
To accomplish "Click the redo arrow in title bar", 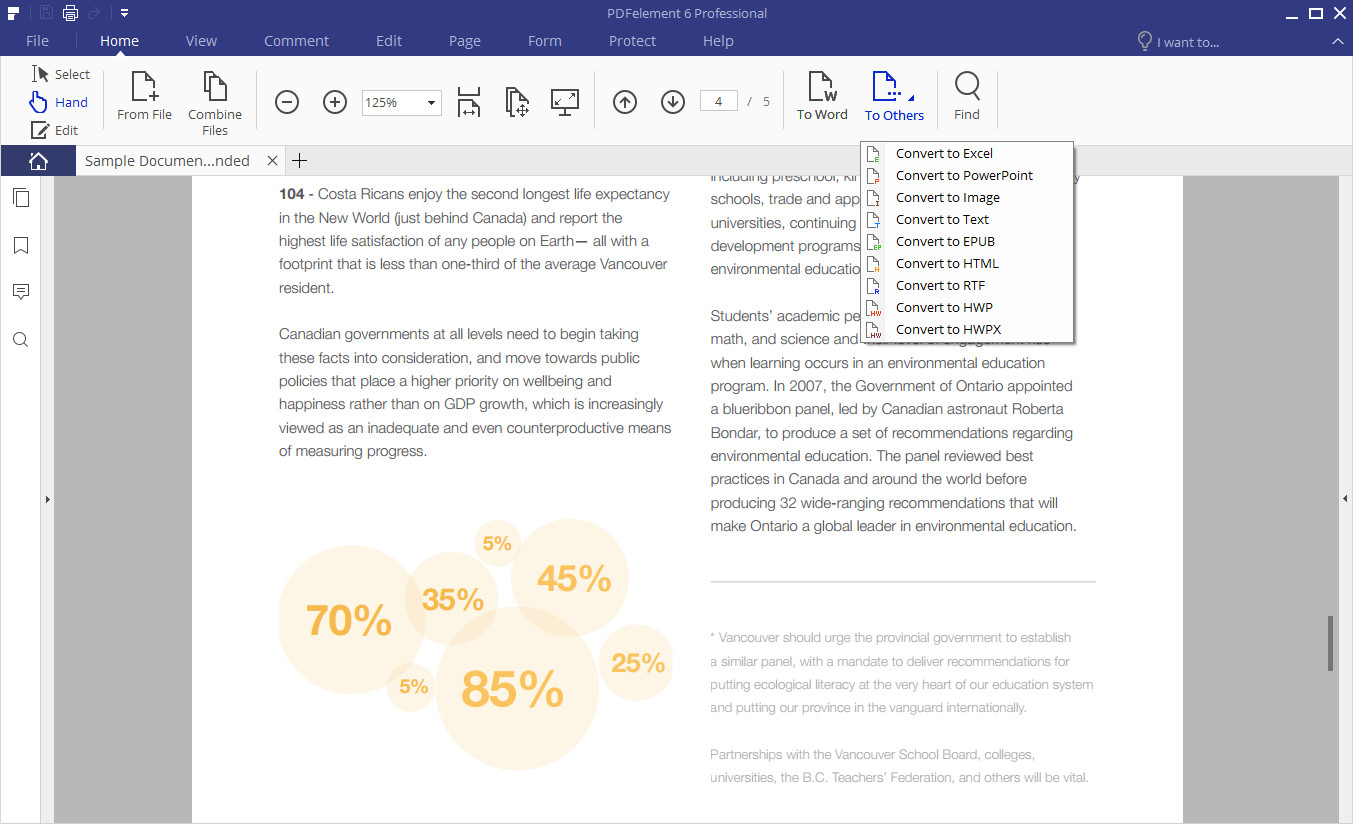I will pos(94,13).
